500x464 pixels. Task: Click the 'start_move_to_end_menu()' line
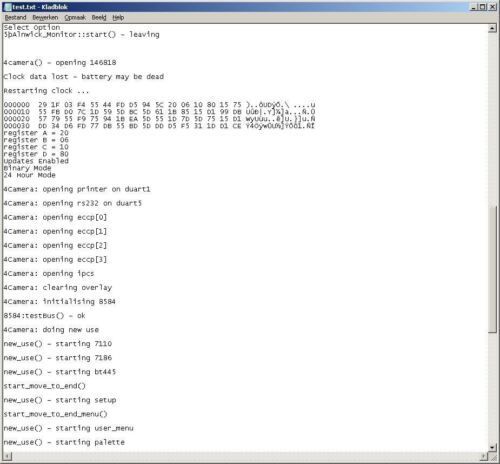(x=55, y=414)
